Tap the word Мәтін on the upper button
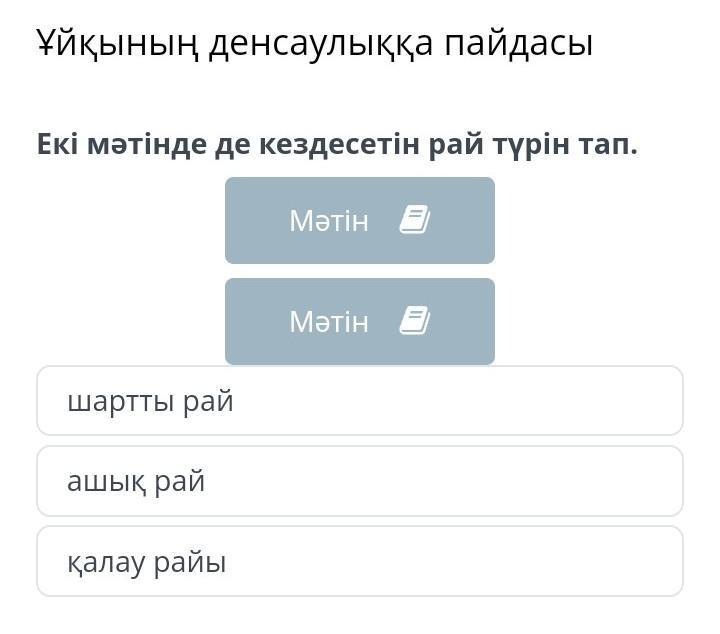The image size is (720, 634). click(x=329, y=221)
